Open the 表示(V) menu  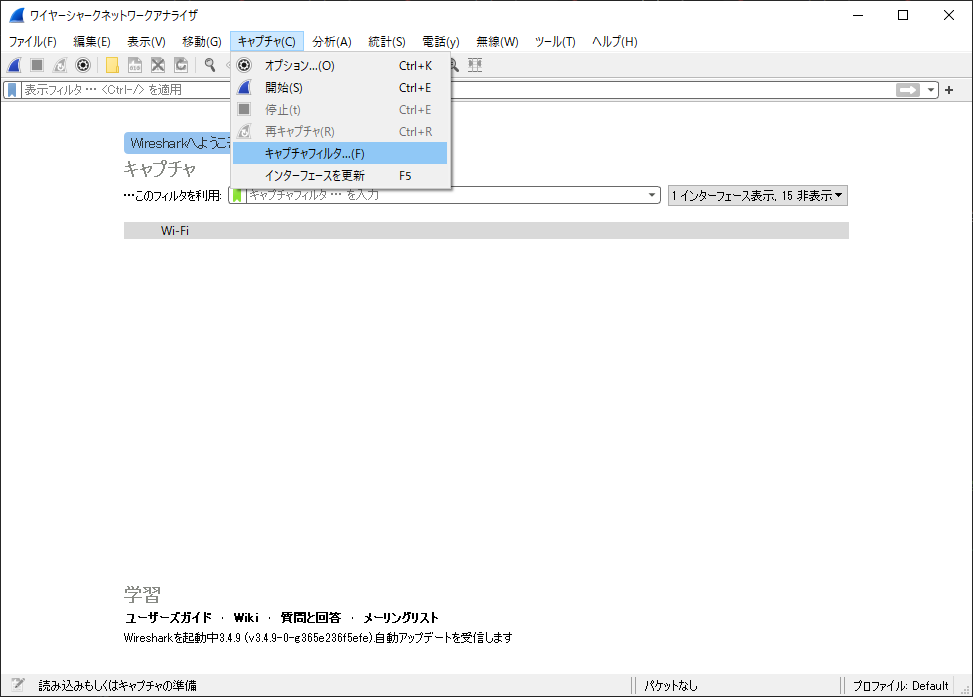[x=146, y=42]
